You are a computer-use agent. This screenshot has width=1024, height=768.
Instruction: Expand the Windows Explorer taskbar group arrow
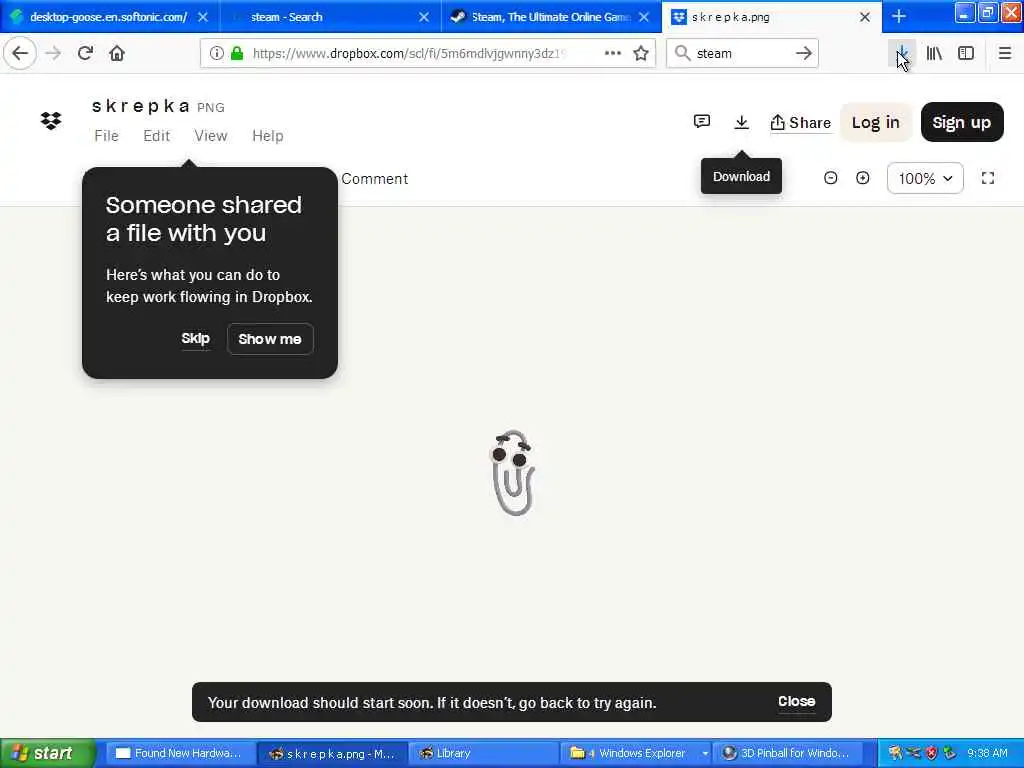pos(705,754)
